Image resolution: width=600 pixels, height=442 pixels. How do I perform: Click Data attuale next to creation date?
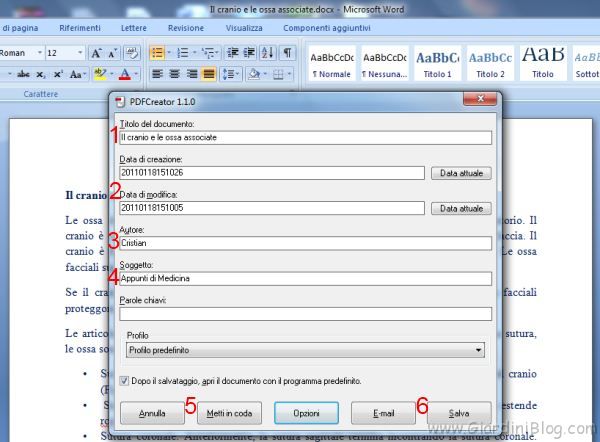pyautogui.click(x=461, y=173)
